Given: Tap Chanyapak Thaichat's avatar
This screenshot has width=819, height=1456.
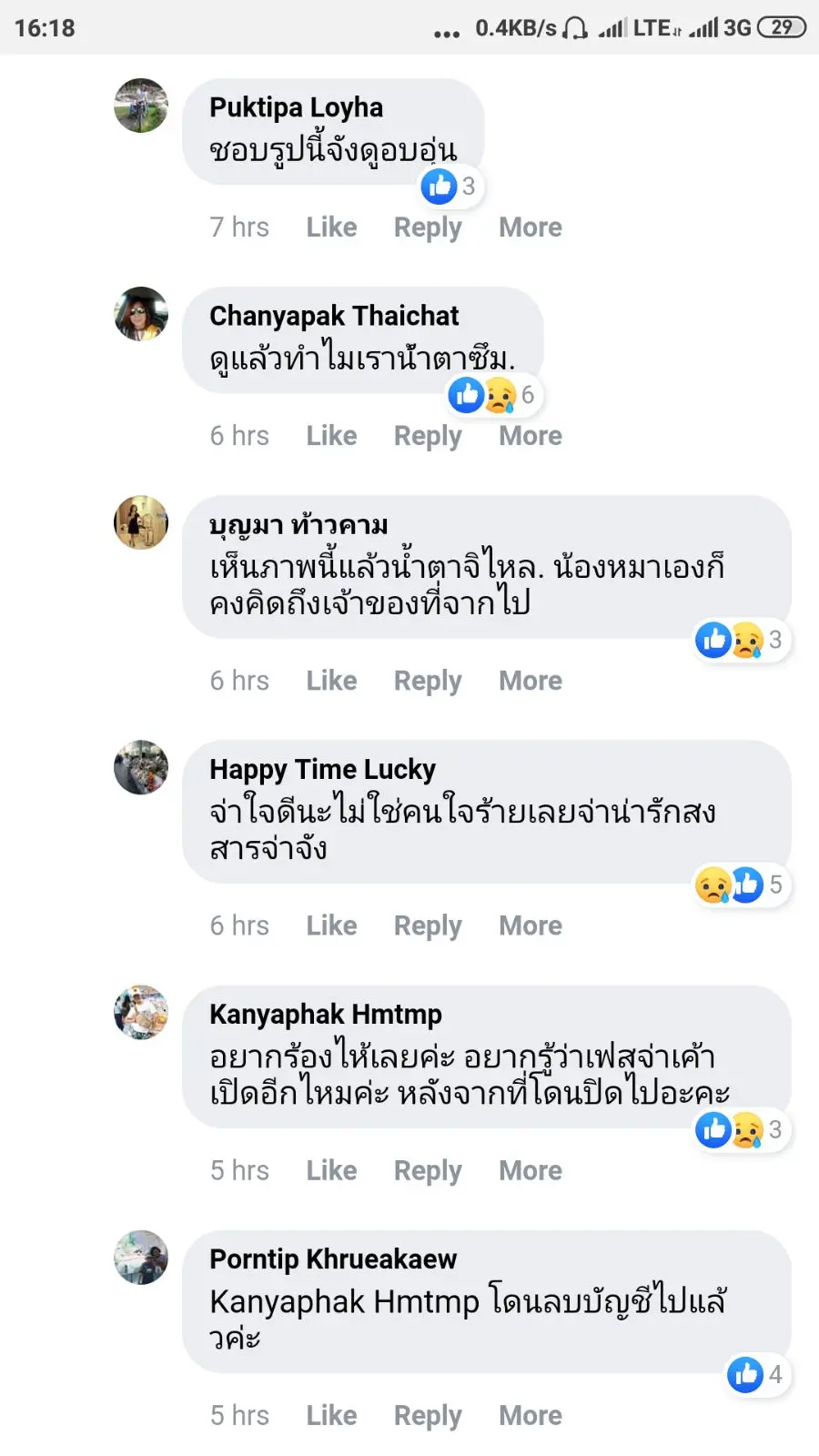Looking at the screenshot, I should tap(141, 314).
